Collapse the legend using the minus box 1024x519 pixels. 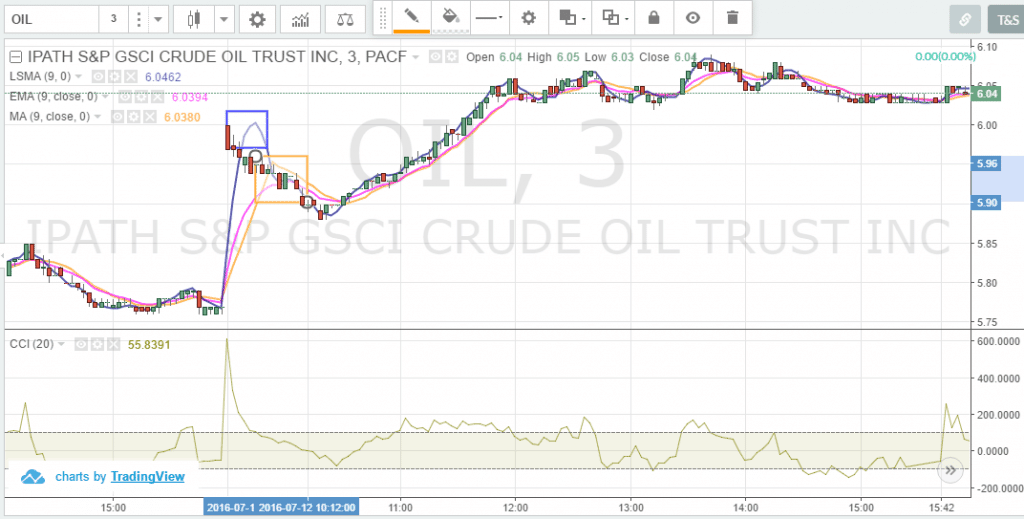[13, 57]
